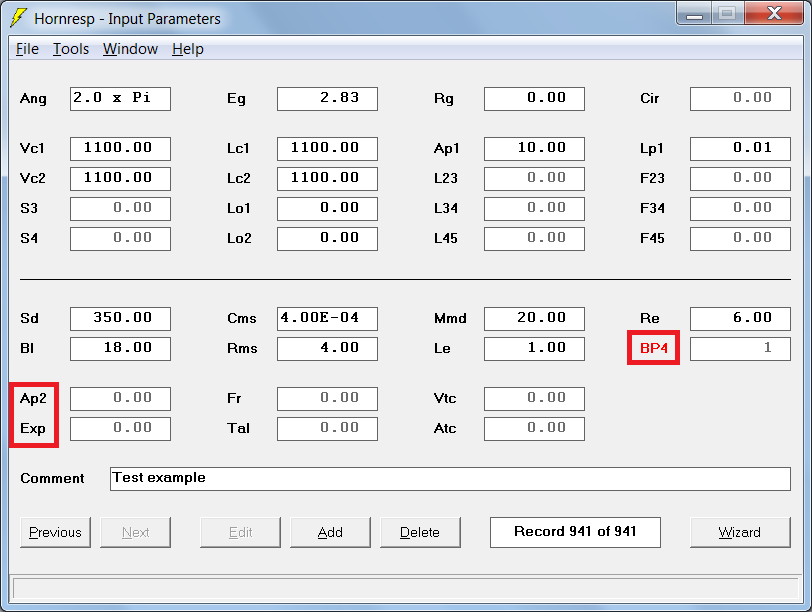The height and width of the screenshot is (612, 812).
Task: Select the L34 input field
Action: (x=534, y=209)
